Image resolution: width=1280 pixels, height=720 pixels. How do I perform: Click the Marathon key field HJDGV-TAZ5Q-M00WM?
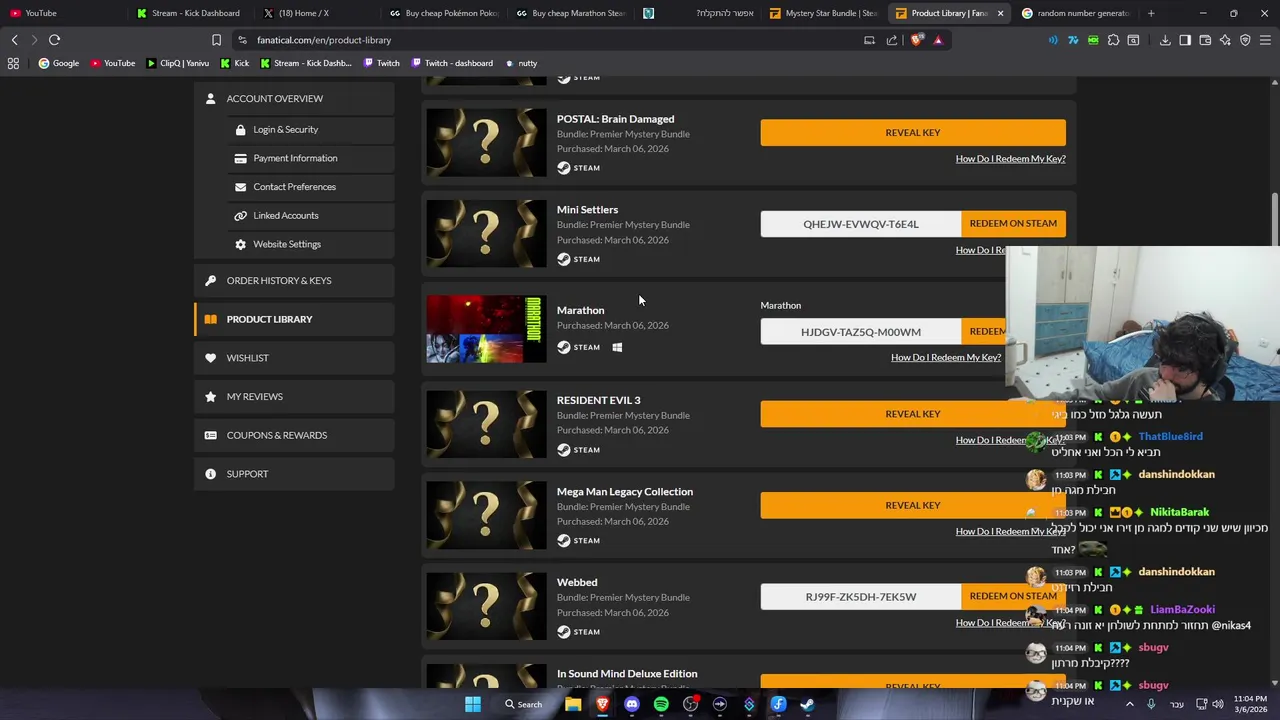click(x=860, y=332)
